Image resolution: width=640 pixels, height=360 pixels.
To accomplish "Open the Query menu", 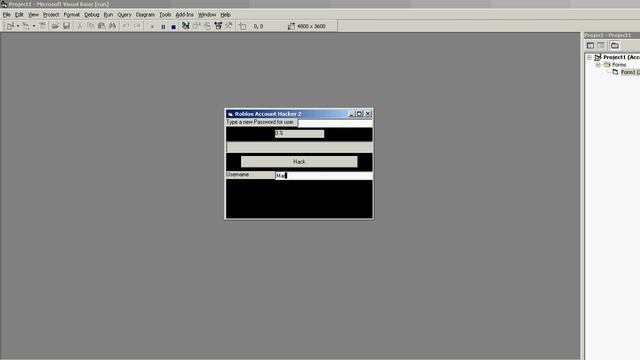I will [124, 15].
